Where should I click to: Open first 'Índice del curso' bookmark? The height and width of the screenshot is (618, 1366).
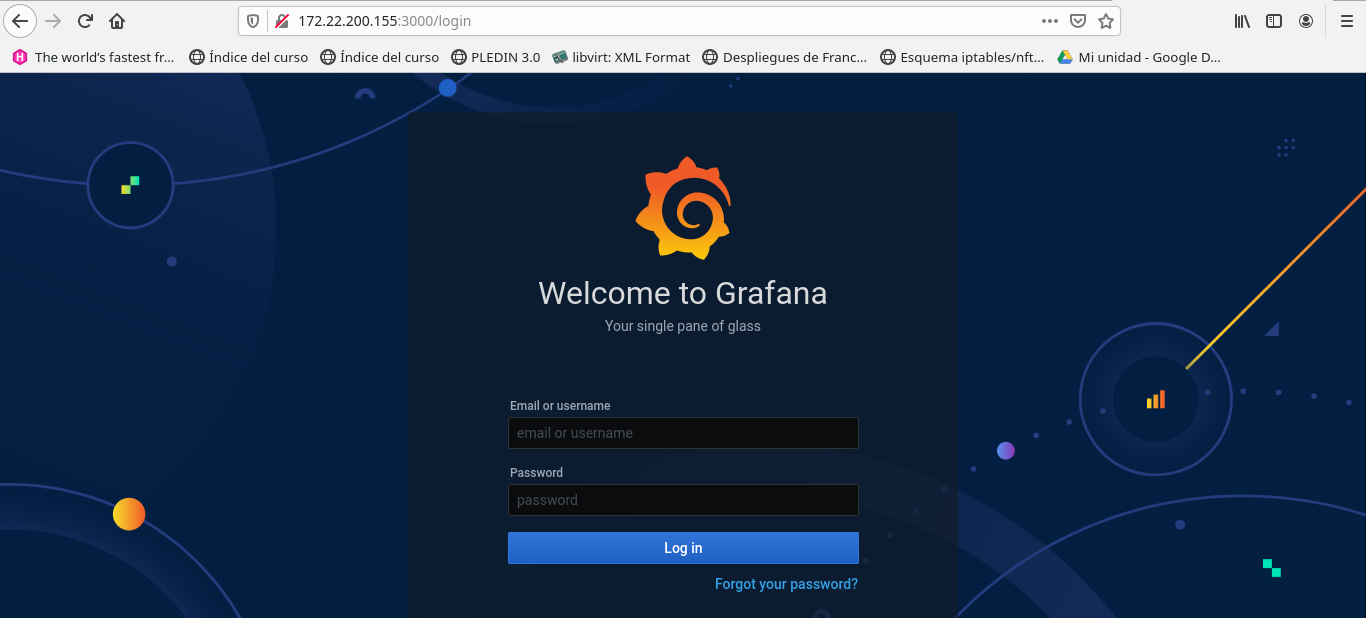pos(249,57)
